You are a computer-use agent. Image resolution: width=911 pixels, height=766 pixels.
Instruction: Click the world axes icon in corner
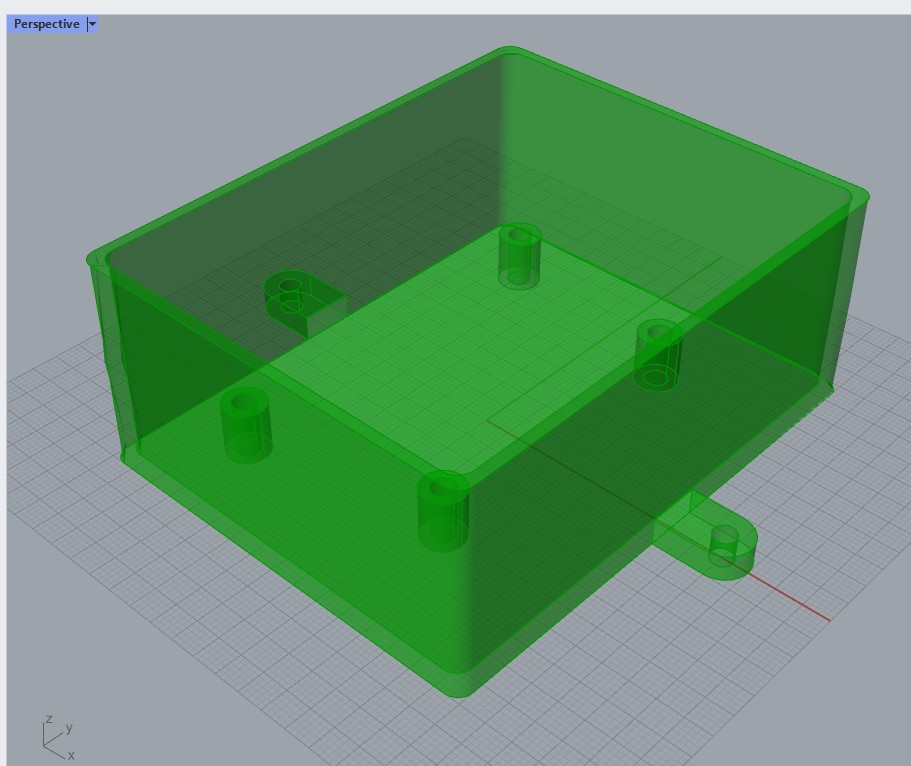click(58, 738)
